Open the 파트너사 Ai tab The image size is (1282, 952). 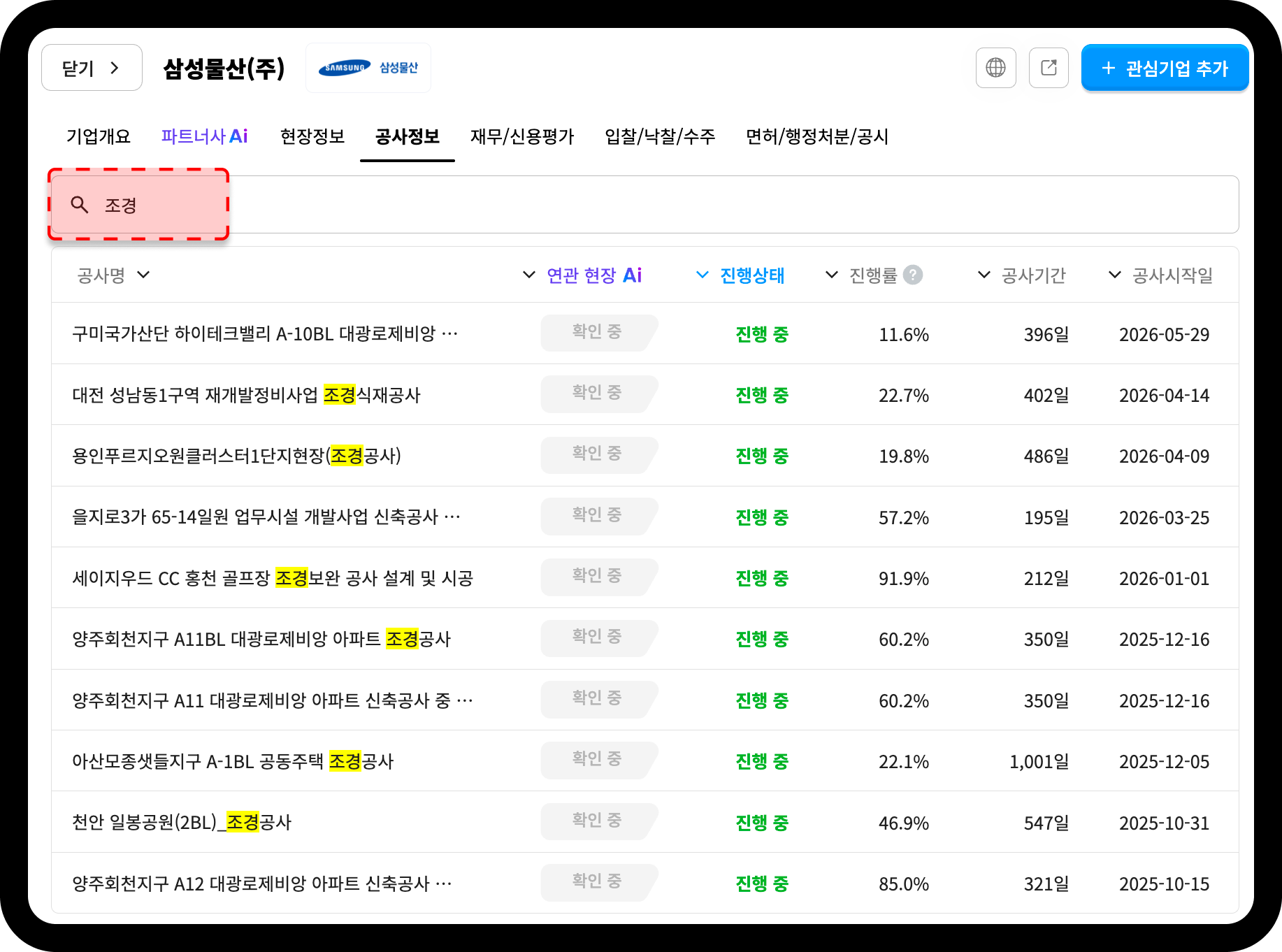(204, 136)
